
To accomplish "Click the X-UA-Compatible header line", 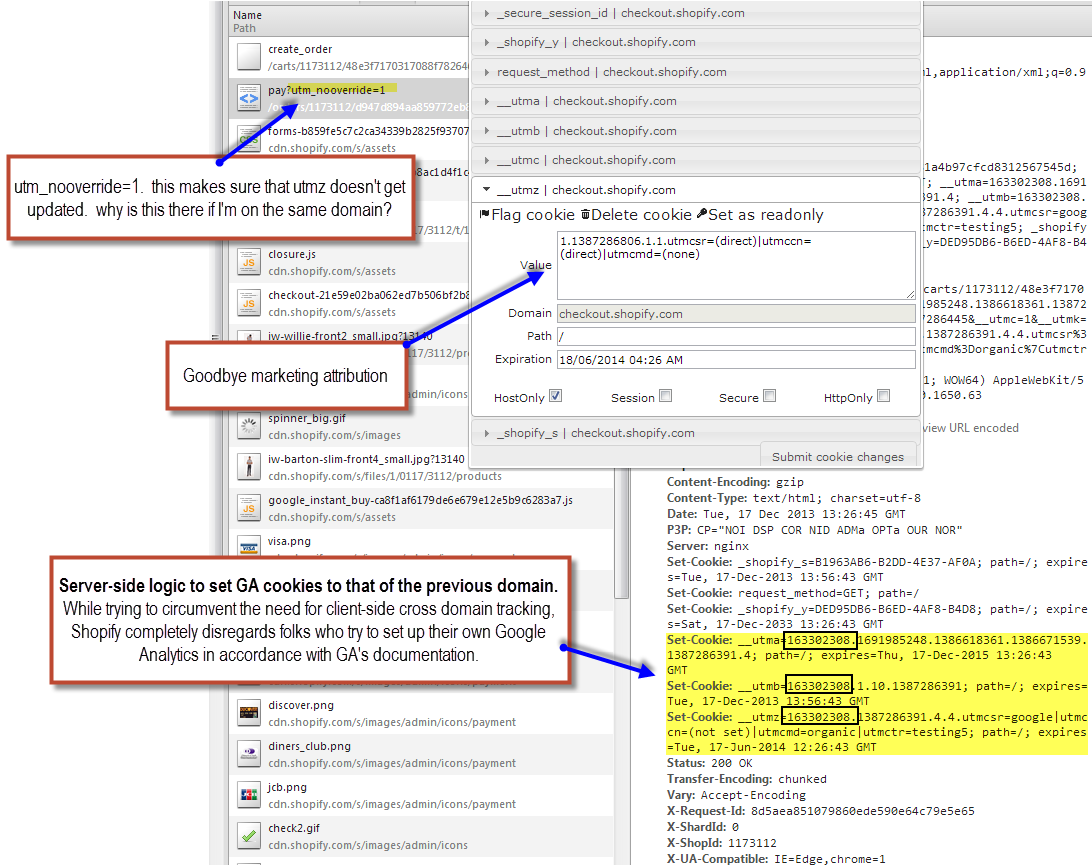I will (x=776, y=859).
